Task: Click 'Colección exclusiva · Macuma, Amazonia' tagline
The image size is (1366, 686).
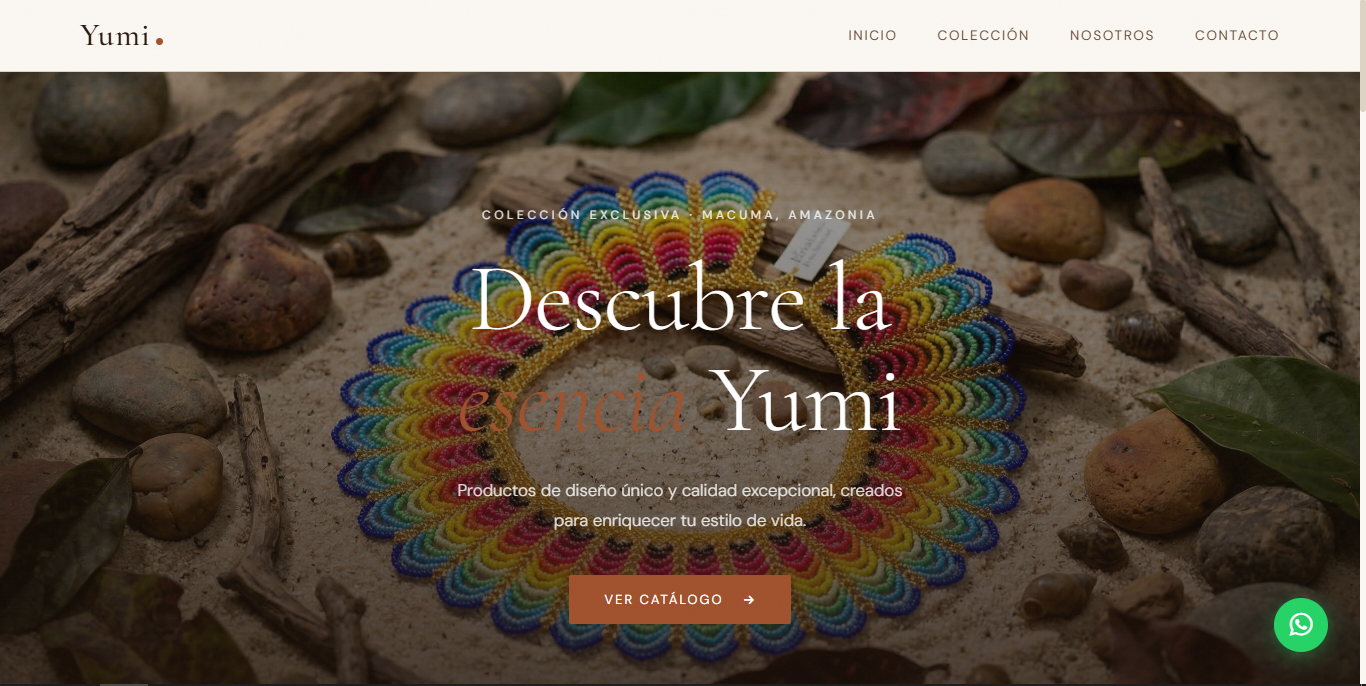Action: point(679,215)
